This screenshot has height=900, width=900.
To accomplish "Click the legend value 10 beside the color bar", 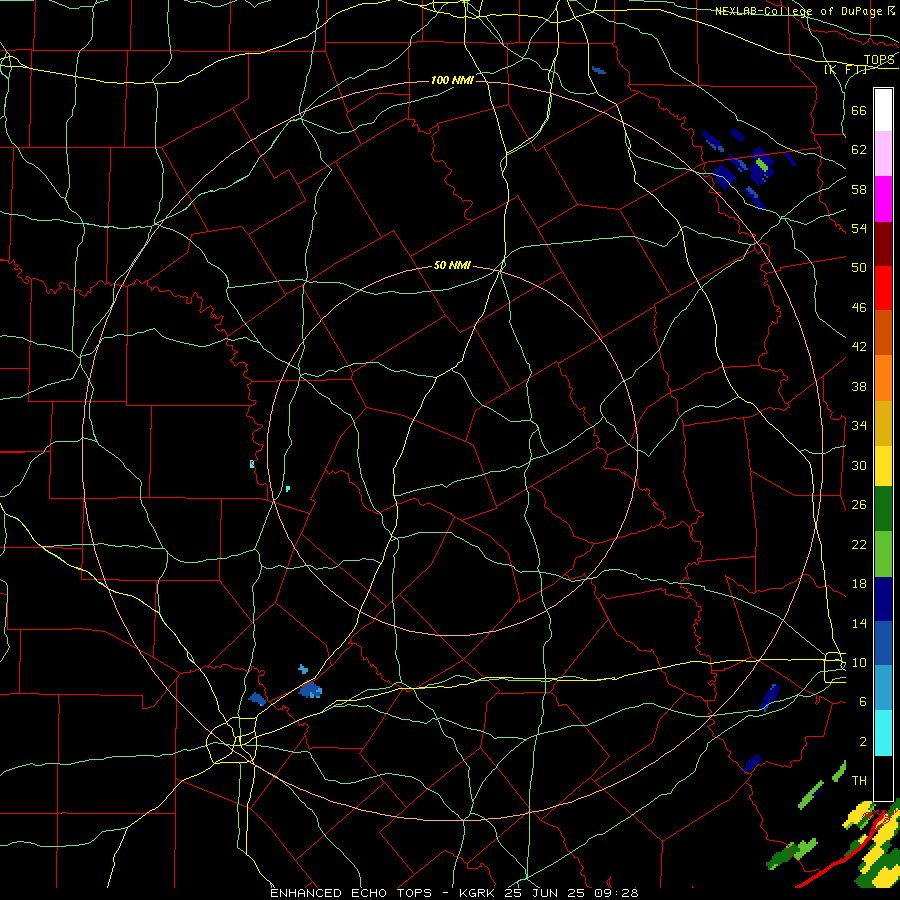I will click(859, 662).
